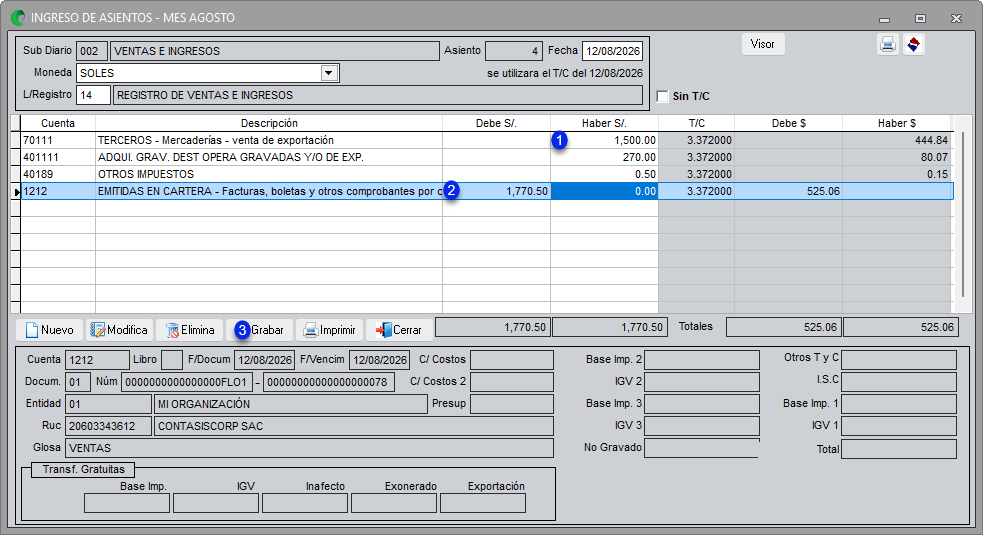Click the Fecha field 12/08/2026
This screenshot has width=983, height=535.
612,51
